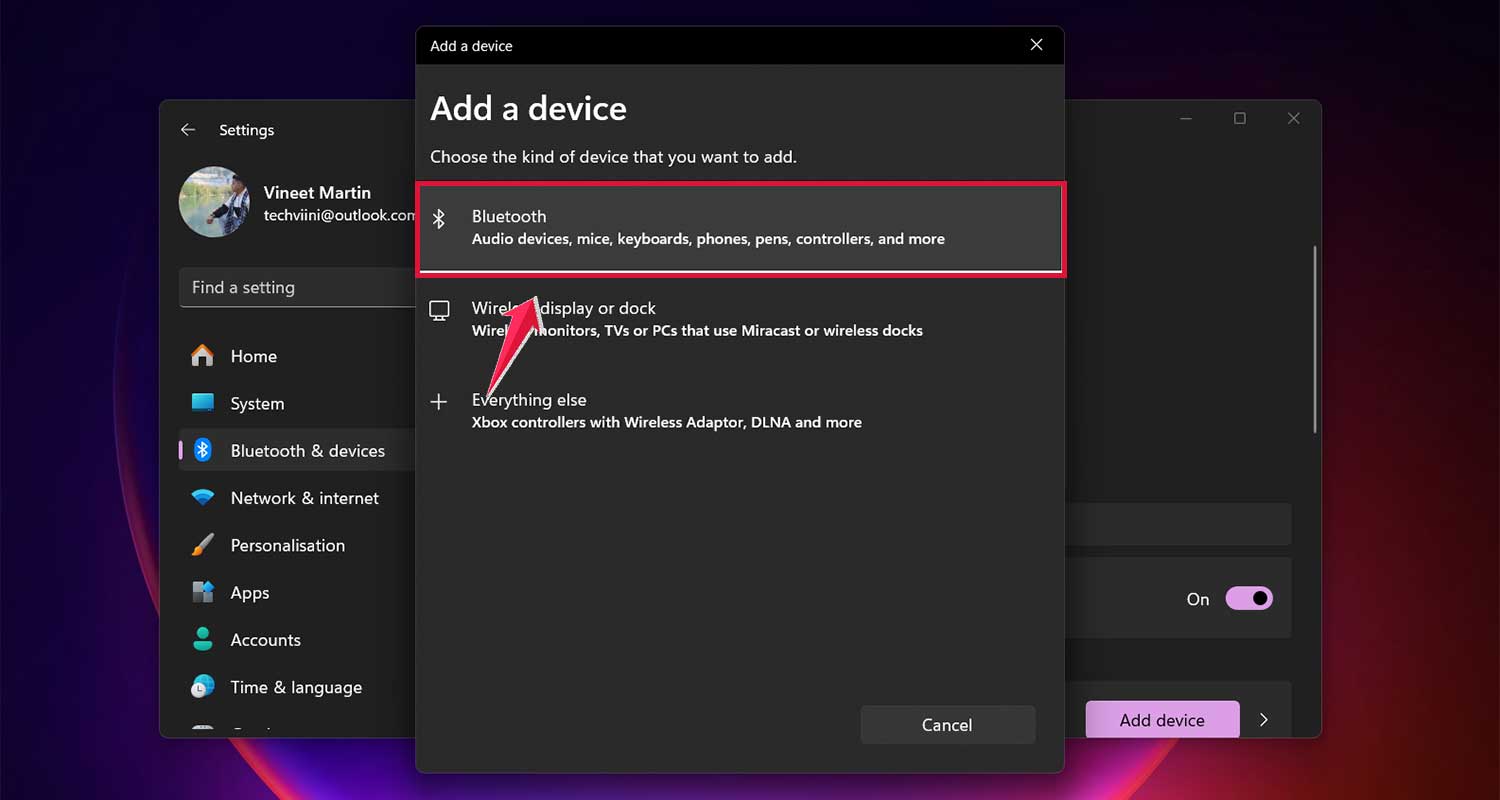
Task: Click the Personalisation brush icon
Action: coord(203,545)
